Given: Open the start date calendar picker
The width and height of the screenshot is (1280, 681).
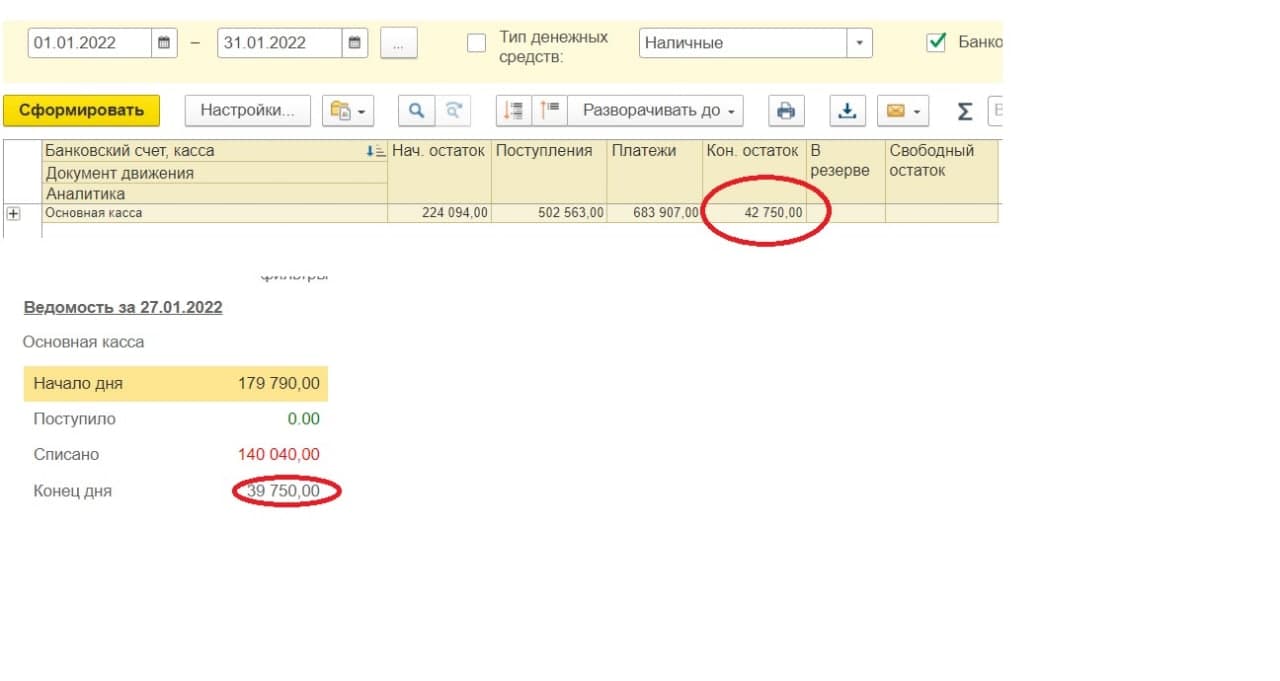Looking at the screenshot, I should point(165,43).
